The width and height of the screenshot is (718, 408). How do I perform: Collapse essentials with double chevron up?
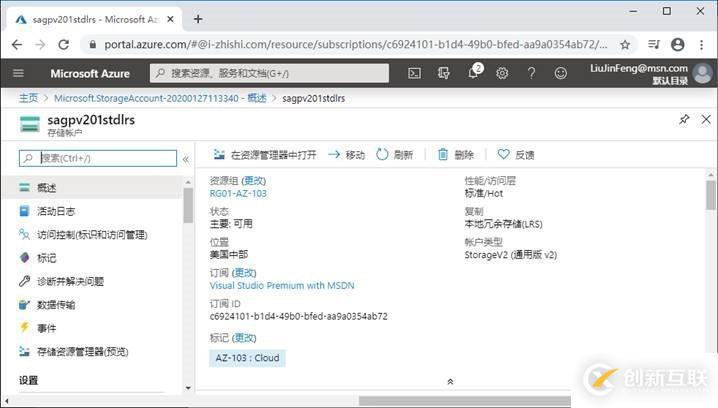point(450,381)
